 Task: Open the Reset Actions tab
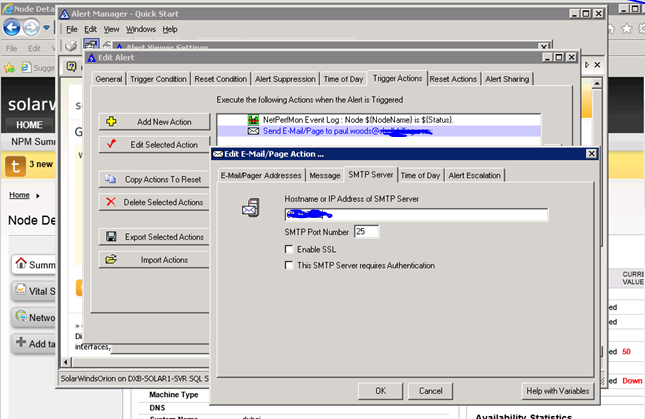coord(453,79)
